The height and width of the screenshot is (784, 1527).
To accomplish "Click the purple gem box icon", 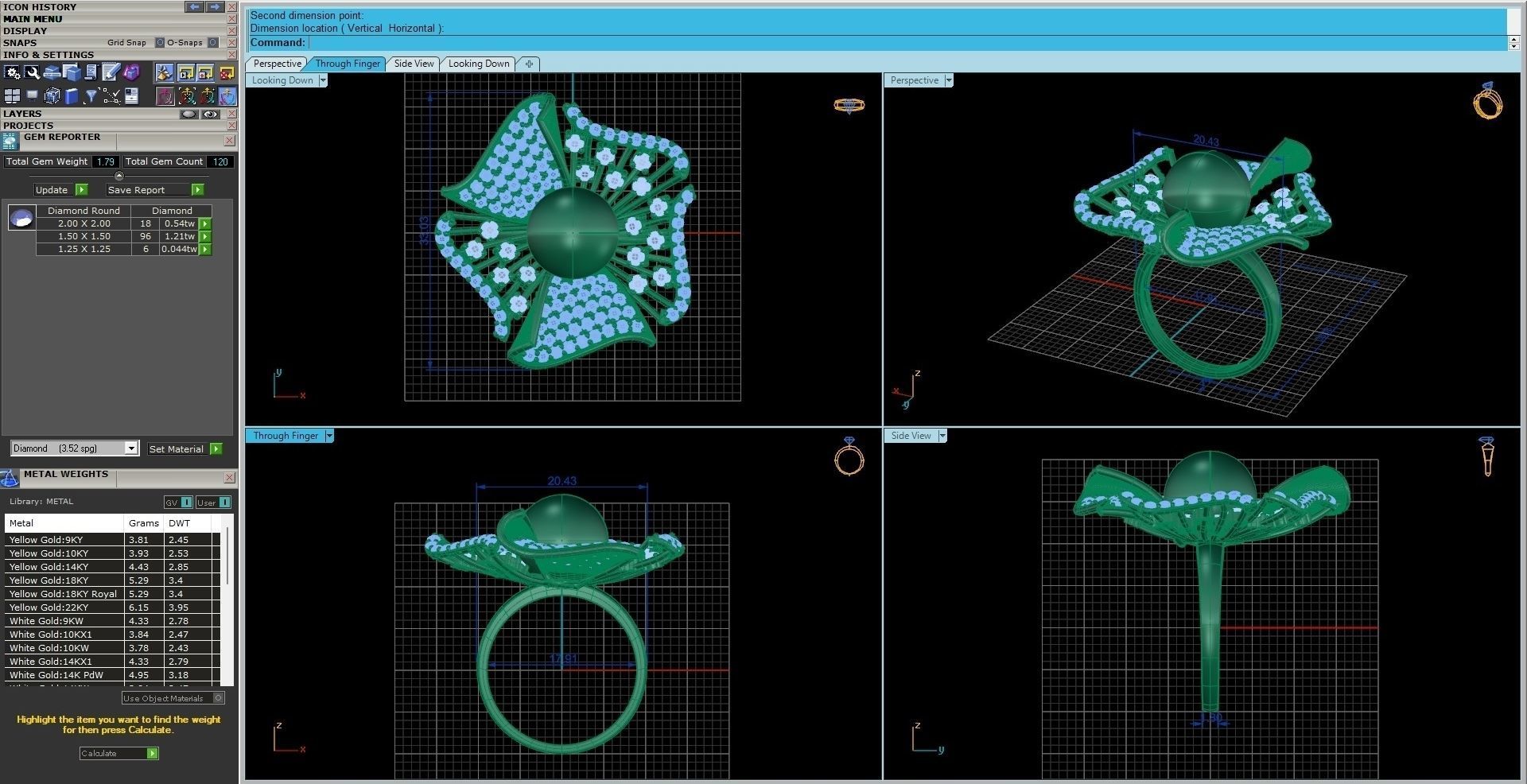I will (130, 73).
